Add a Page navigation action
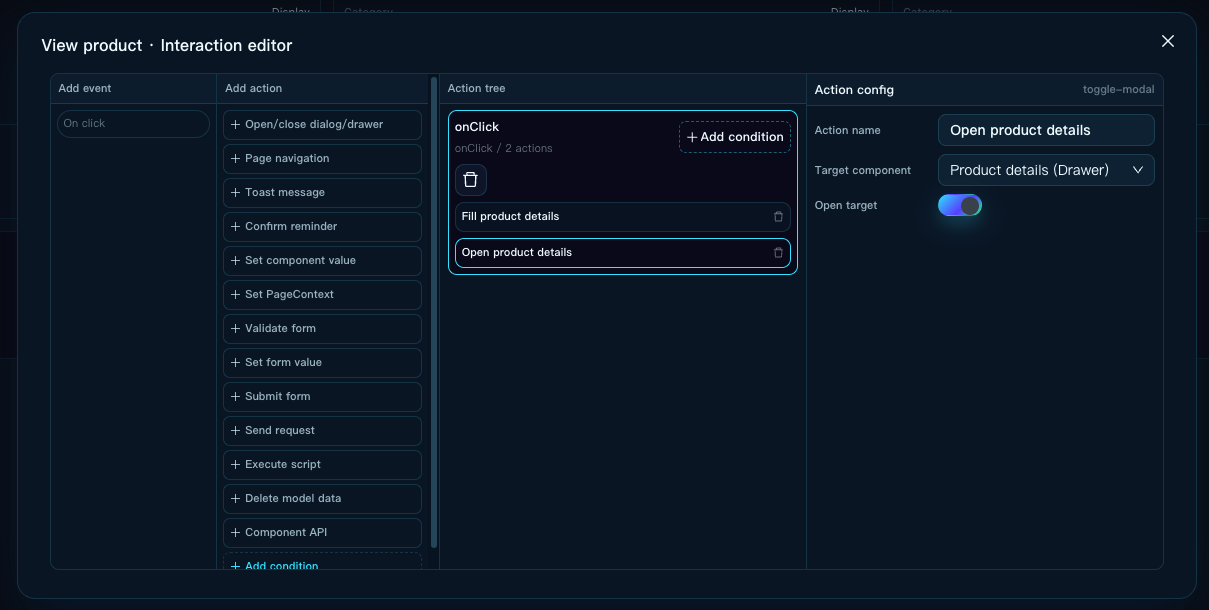1209x610 pixels. (x=322, y=158)
